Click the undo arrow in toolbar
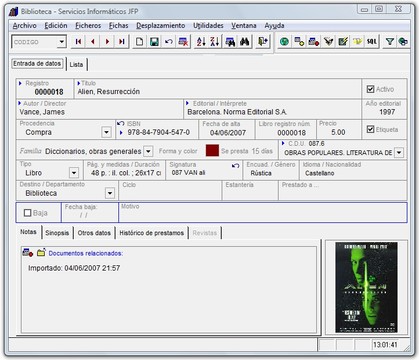Viewport: 419px width, 360px height. pos(169,42)
